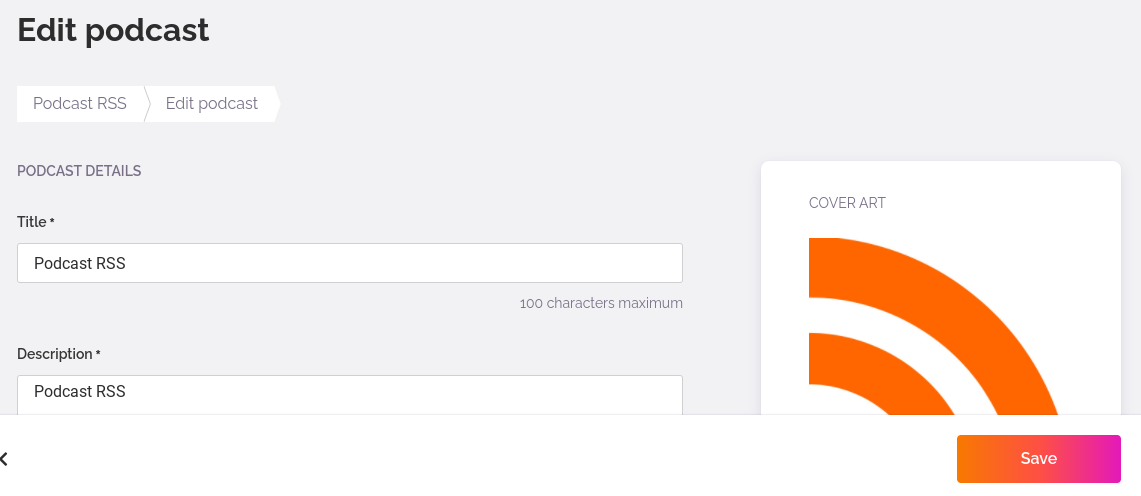Open the orange RSS cover art image
Viewport: 1141px width, 496px height.
(933, 326)
